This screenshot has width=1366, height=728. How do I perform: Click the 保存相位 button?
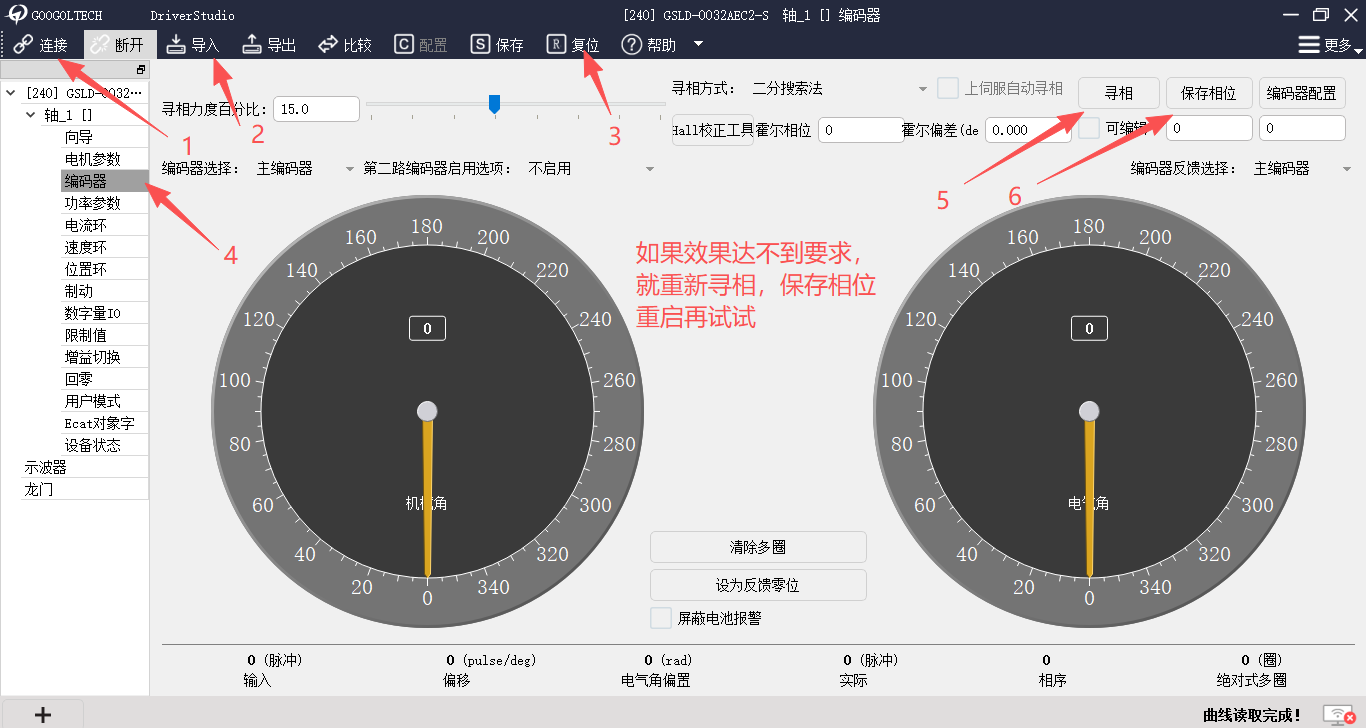(x=1209, y=93)
